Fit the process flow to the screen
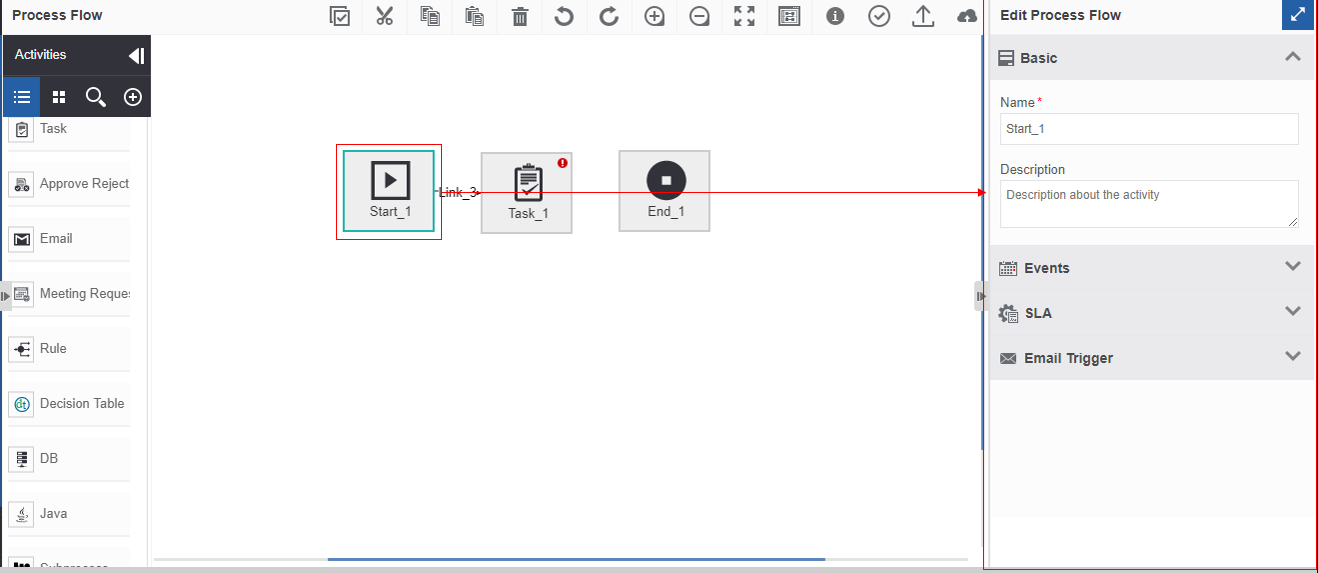Viewport: 1318px width, 573px height. [x=744, y=16]
